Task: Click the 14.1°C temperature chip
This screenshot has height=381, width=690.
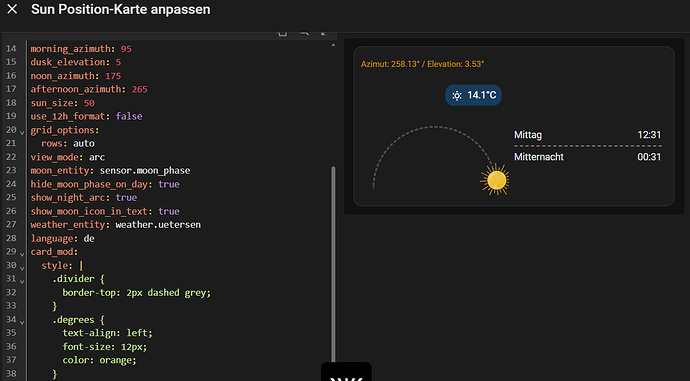Action: [473, 95]
